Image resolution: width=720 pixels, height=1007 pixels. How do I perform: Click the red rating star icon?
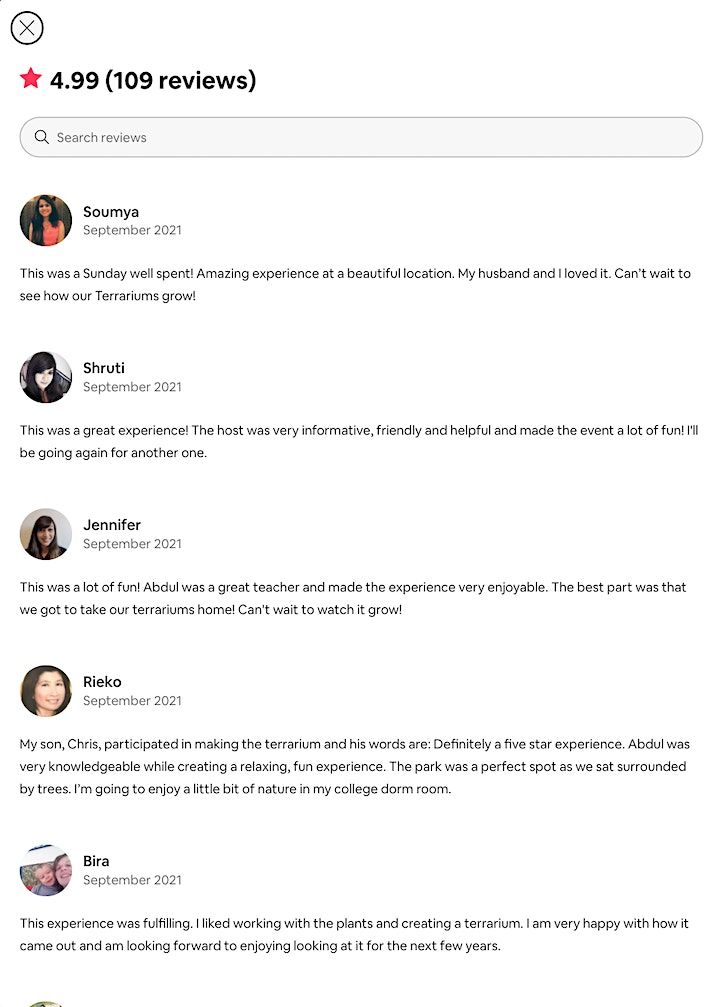pyautogui.click(x=31, y=79)
